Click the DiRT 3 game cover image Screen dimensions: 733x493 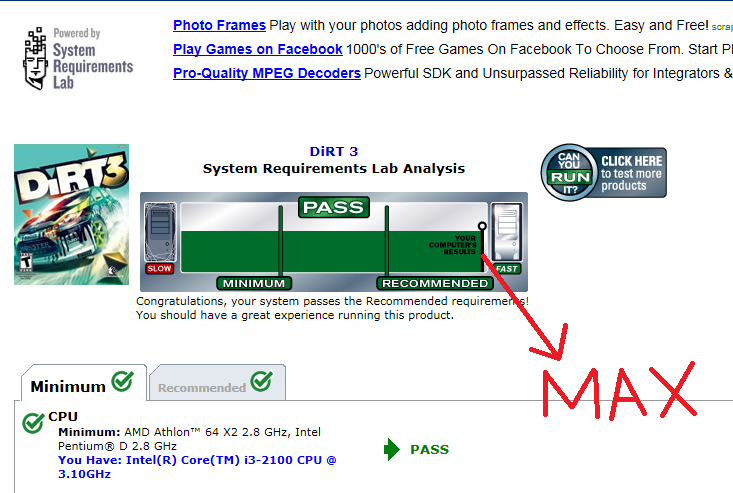71,214
